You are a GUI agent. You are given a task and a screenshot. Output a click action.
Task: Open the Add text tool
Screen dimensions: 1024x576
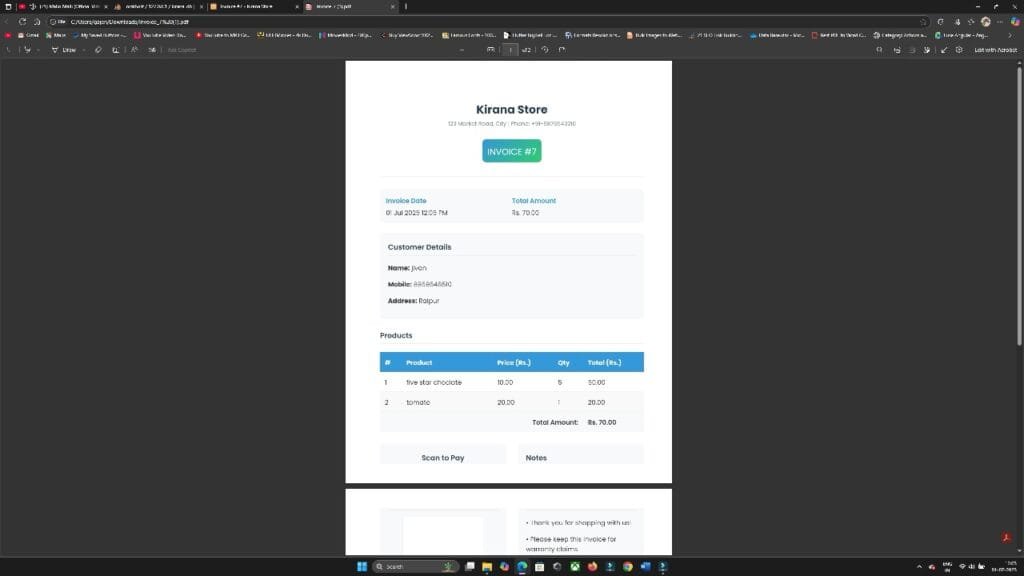pos(115,49)
